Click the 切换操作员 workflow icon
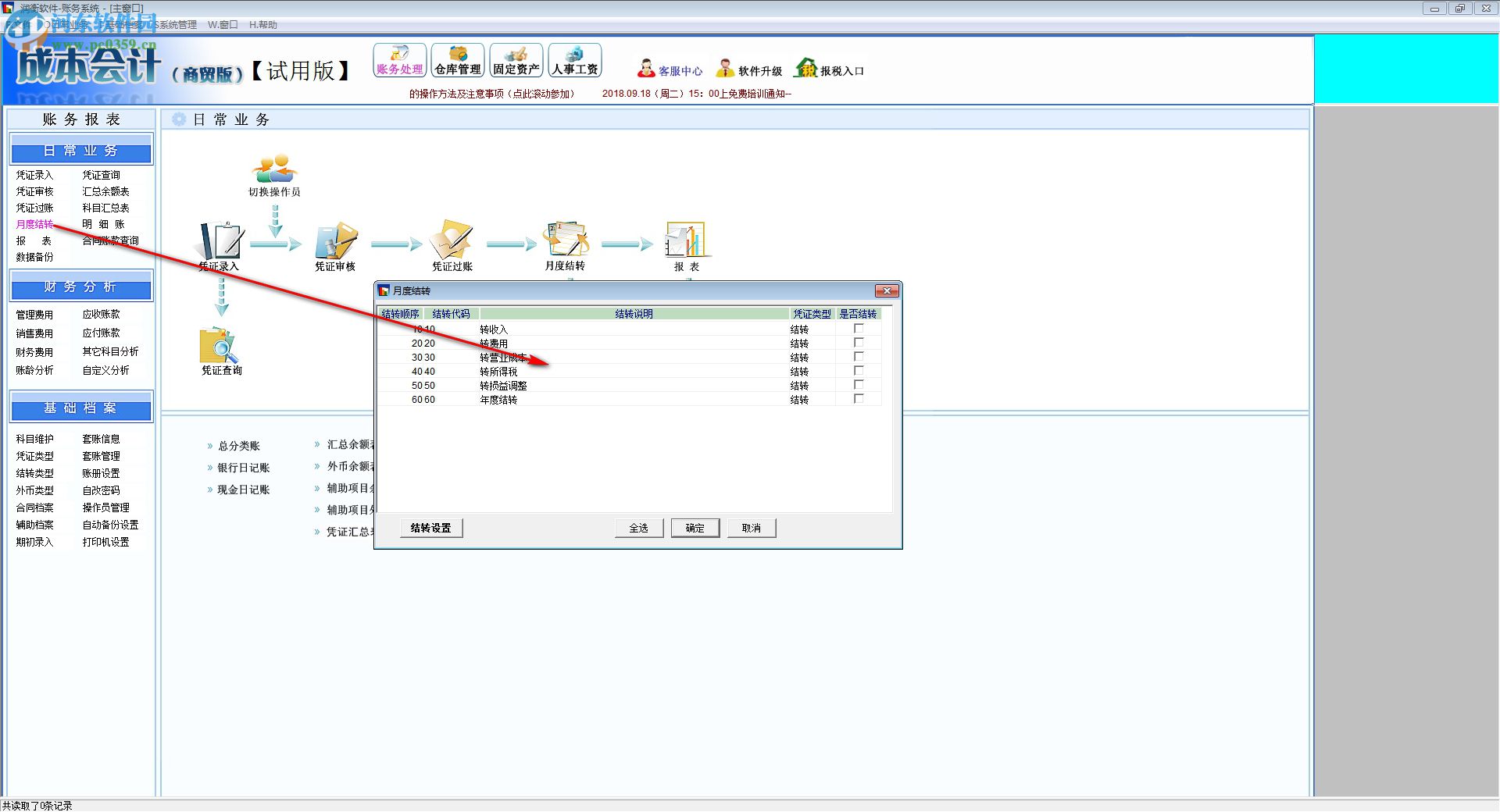This screenshot has width=1500, height=812. point(274,175)
